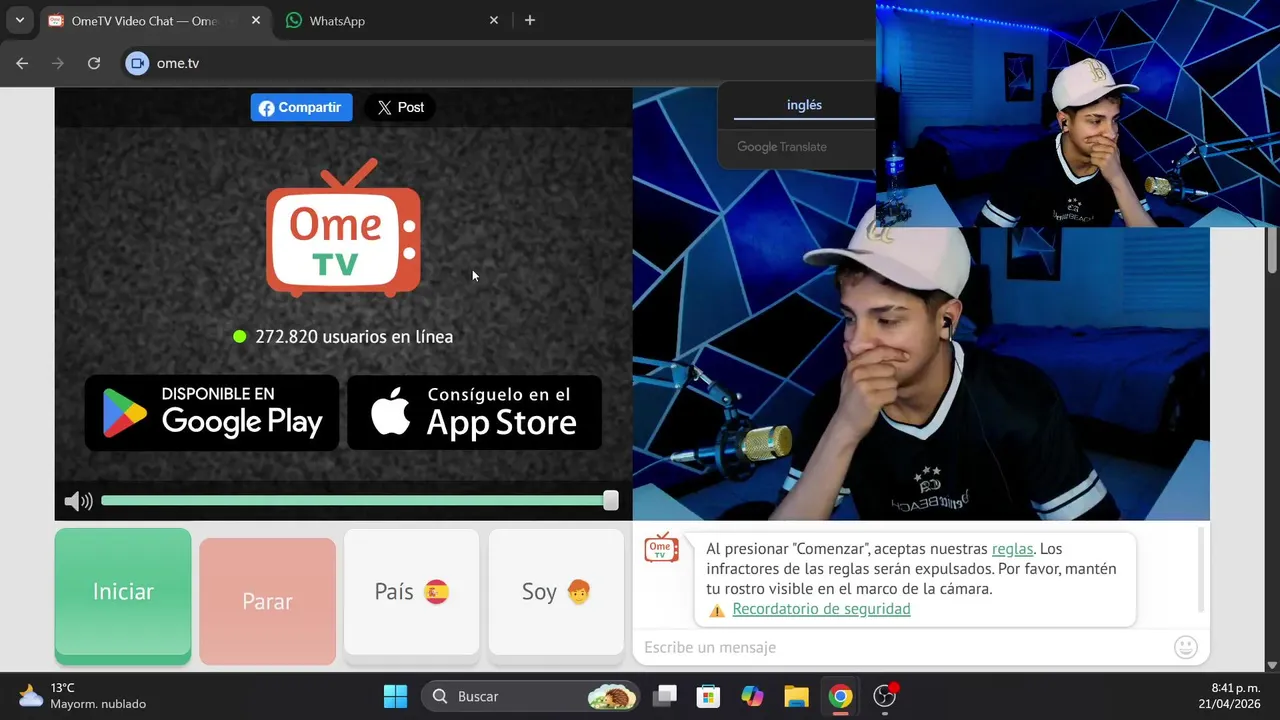Open the tab search dropdown arrow
Viewport: 1280px width, 720px height.
(x=19, y=20)
